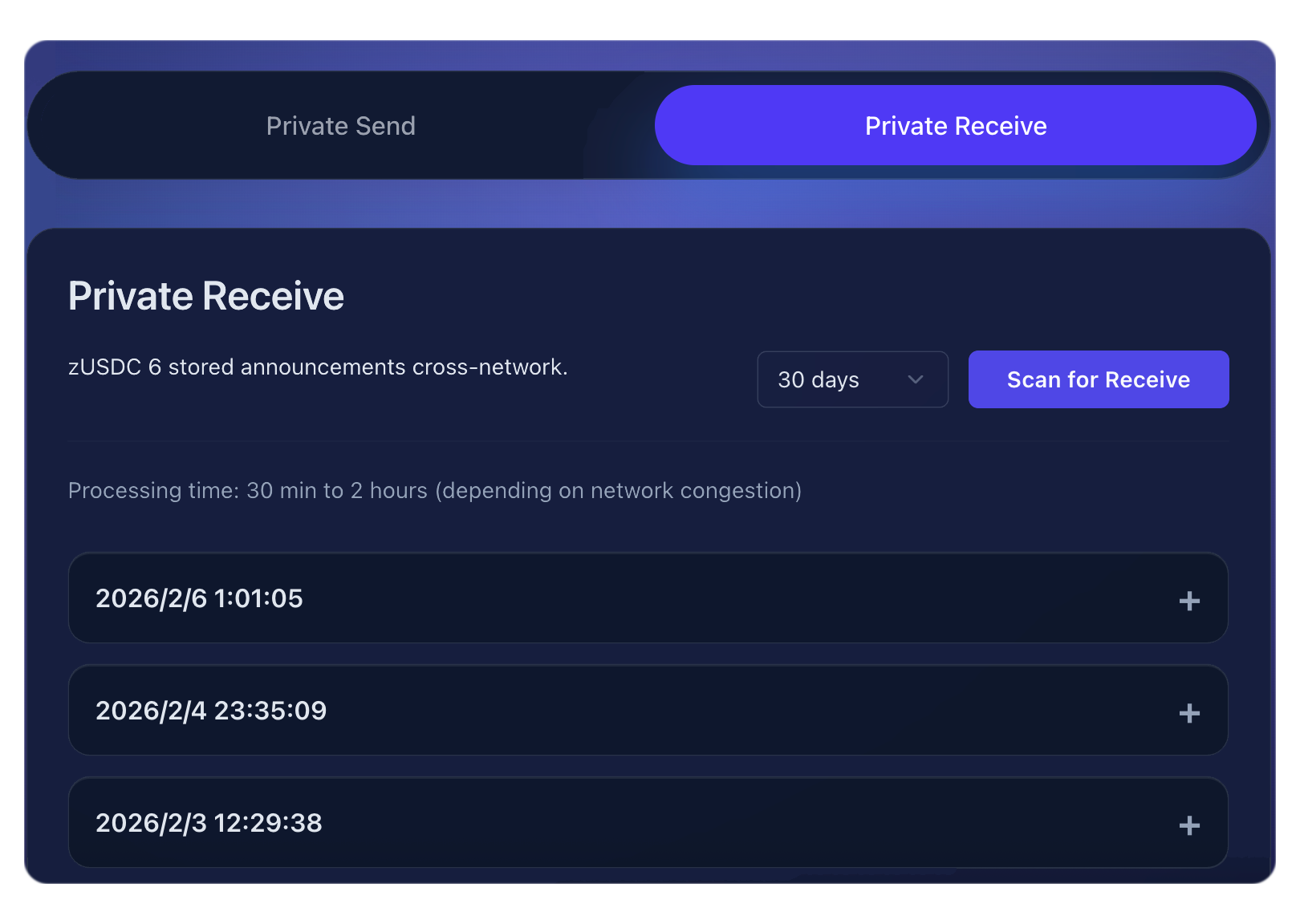Click the 2026/2/4 23:35:09 timestamp label
This screenshot has height=924, width=1300.
tap(211, 711)
